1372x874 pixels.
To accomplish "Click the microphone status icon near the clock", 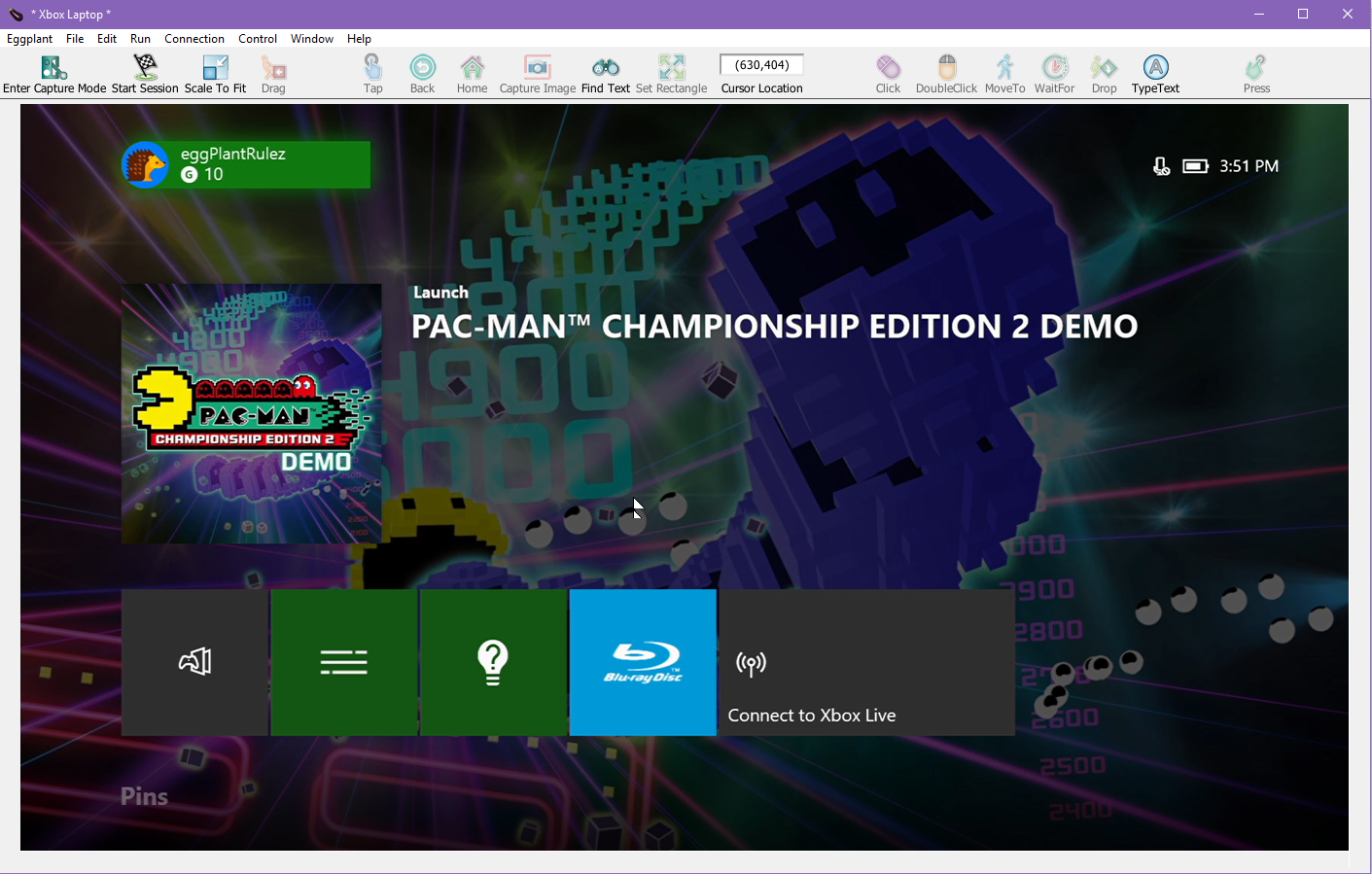I will point(1161,166).
